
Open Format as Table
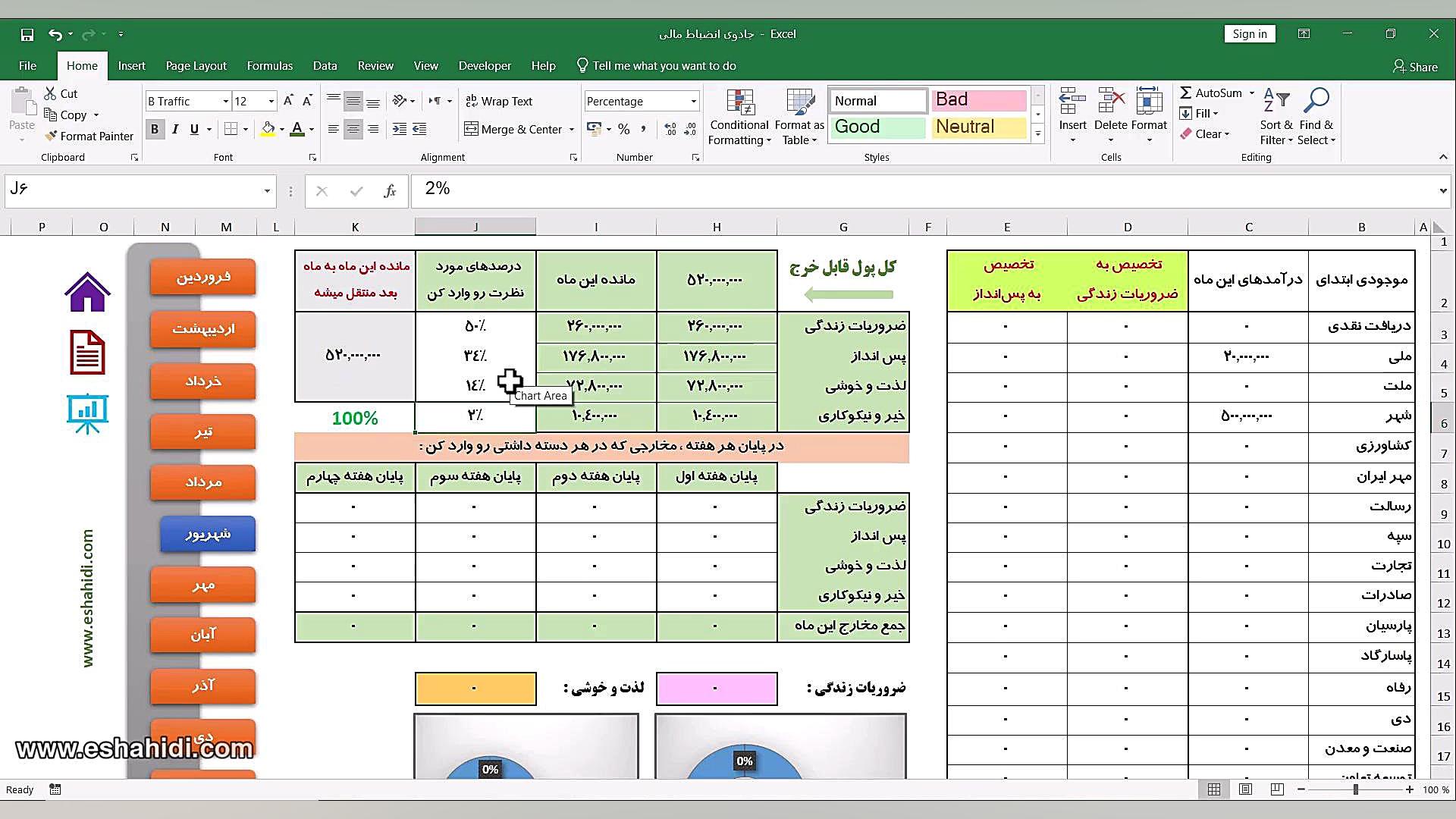coord(799,117)
